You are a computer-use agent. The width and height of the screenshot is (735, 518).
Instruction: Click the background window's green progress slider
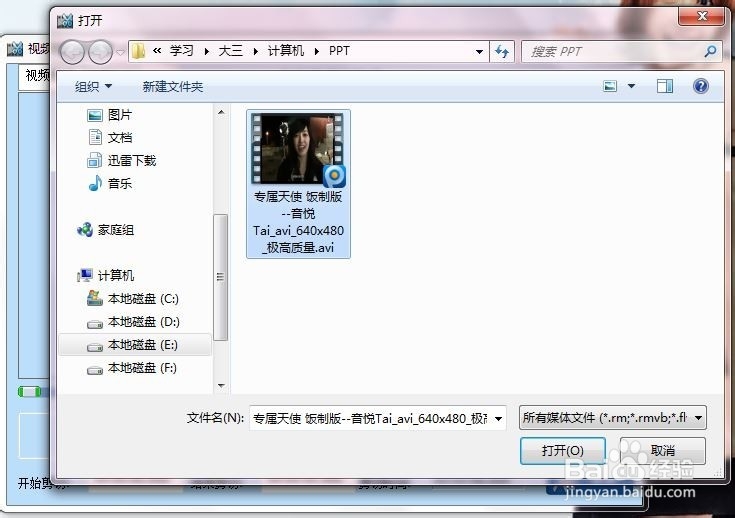[x=29, y=391]
